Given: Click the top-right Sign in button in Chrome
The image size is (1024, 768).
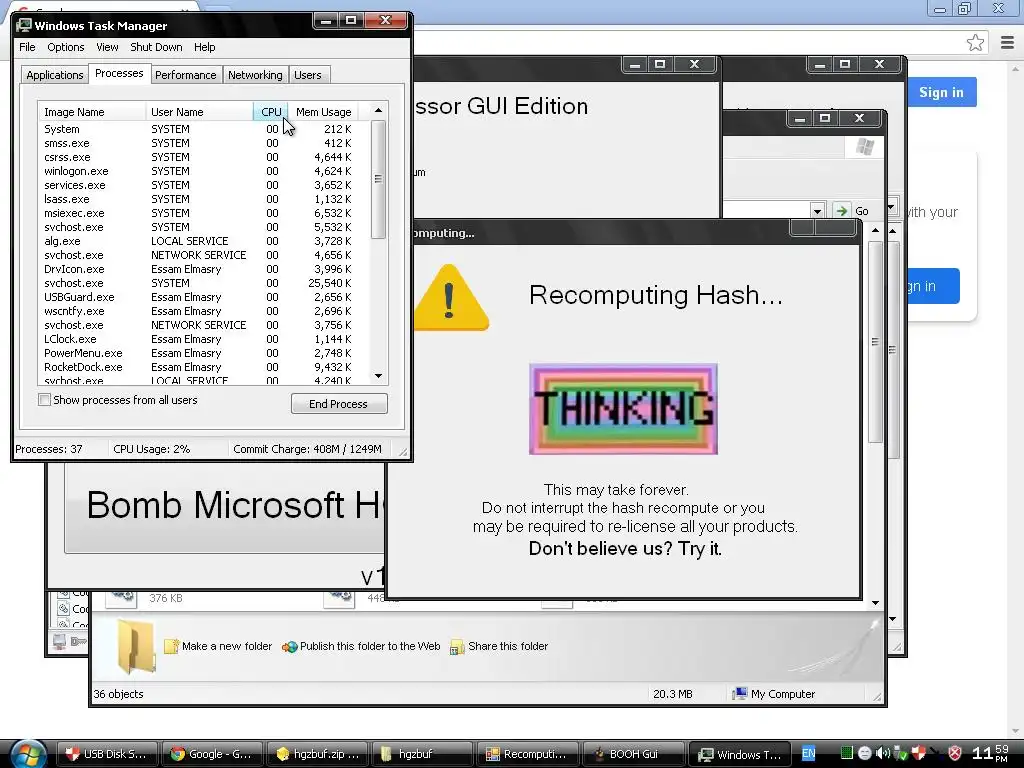Looking at the screenshot, I should click(x=941, y=92).
